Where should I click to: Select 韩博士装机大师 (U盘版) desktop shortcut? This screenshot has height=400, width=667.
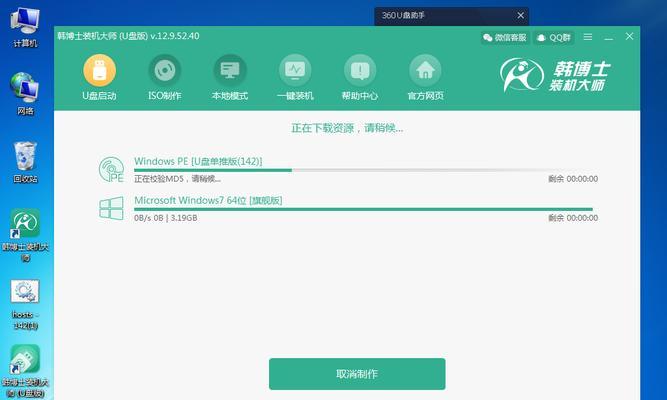tap(25, 371)
